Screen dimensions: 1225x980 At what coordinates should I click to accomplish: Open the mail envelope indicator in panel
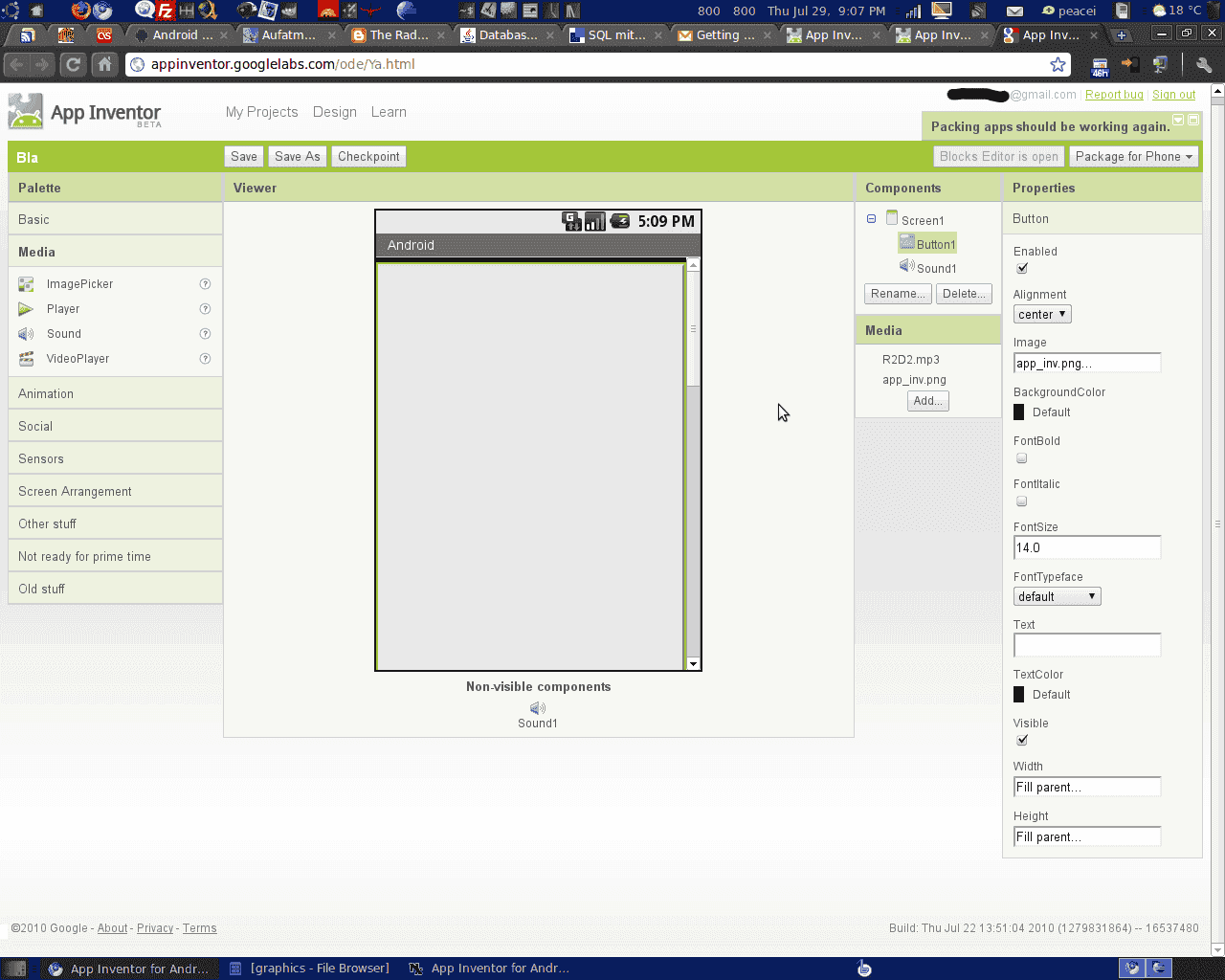pyautogui.click(x=1015, y=11)
